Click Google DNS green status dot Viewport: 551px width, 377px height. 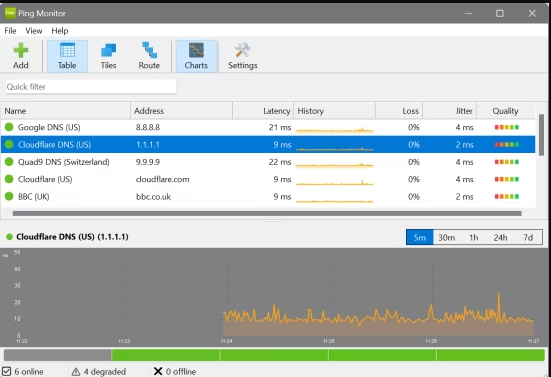coord(9,127)
